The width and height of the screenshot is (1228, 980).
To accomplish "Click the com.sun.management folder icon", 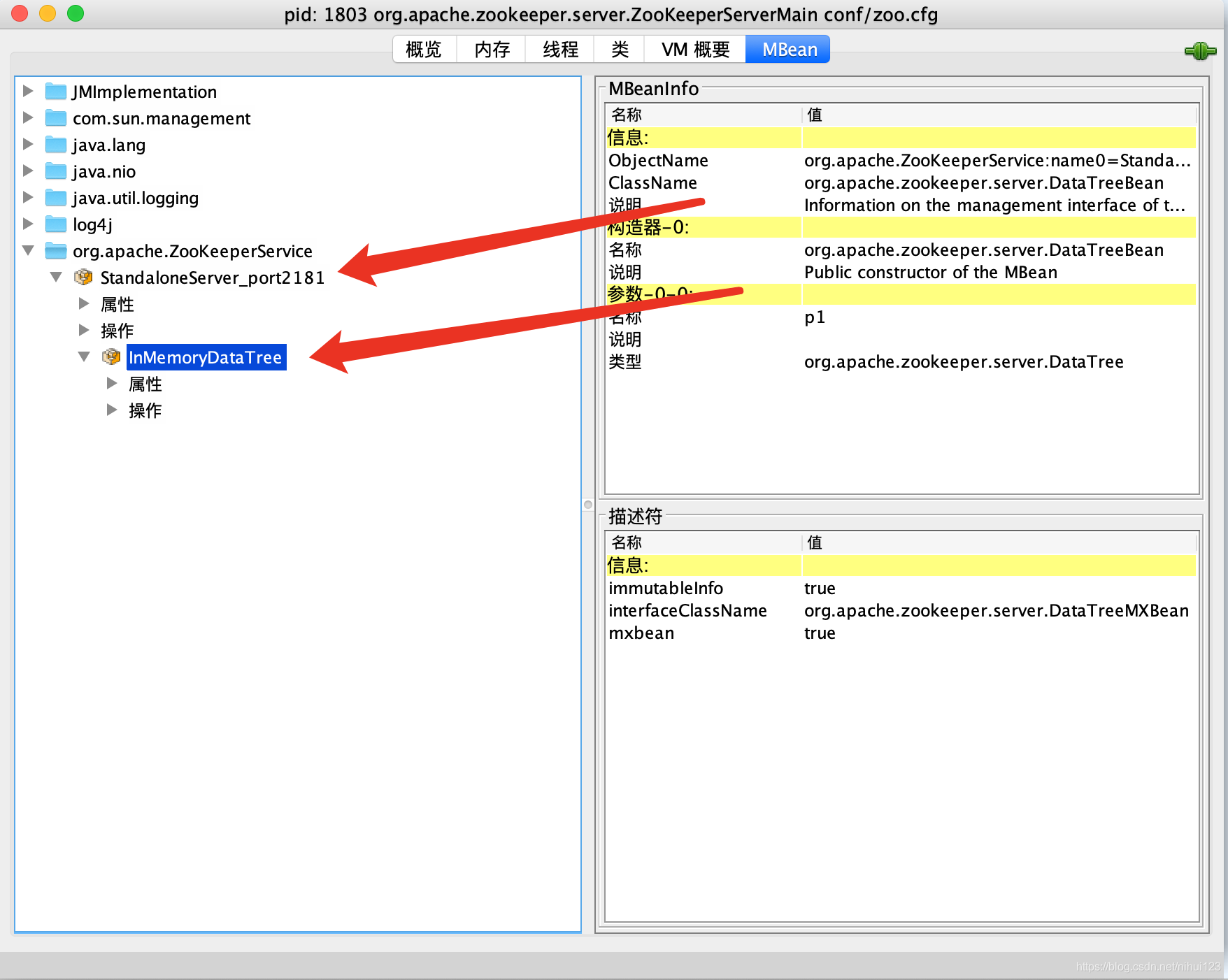I will (56, 118).
